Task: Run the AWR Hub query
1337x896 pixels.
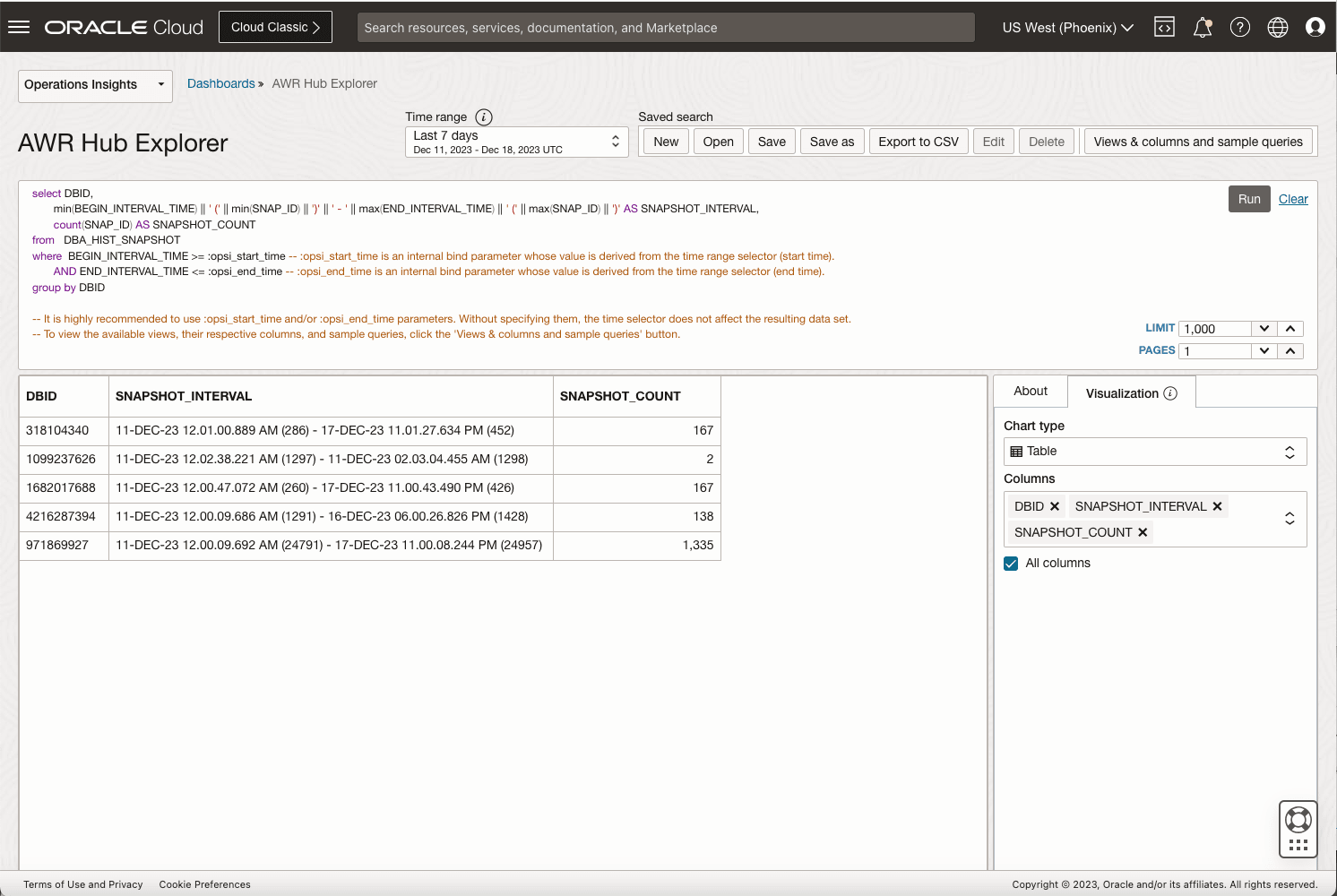Action: [x=1249, y=199]
